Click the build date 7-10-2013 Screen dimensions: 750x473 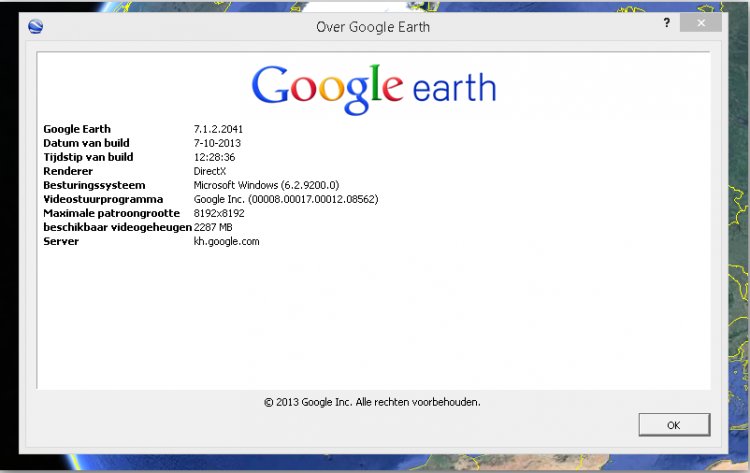217,143
